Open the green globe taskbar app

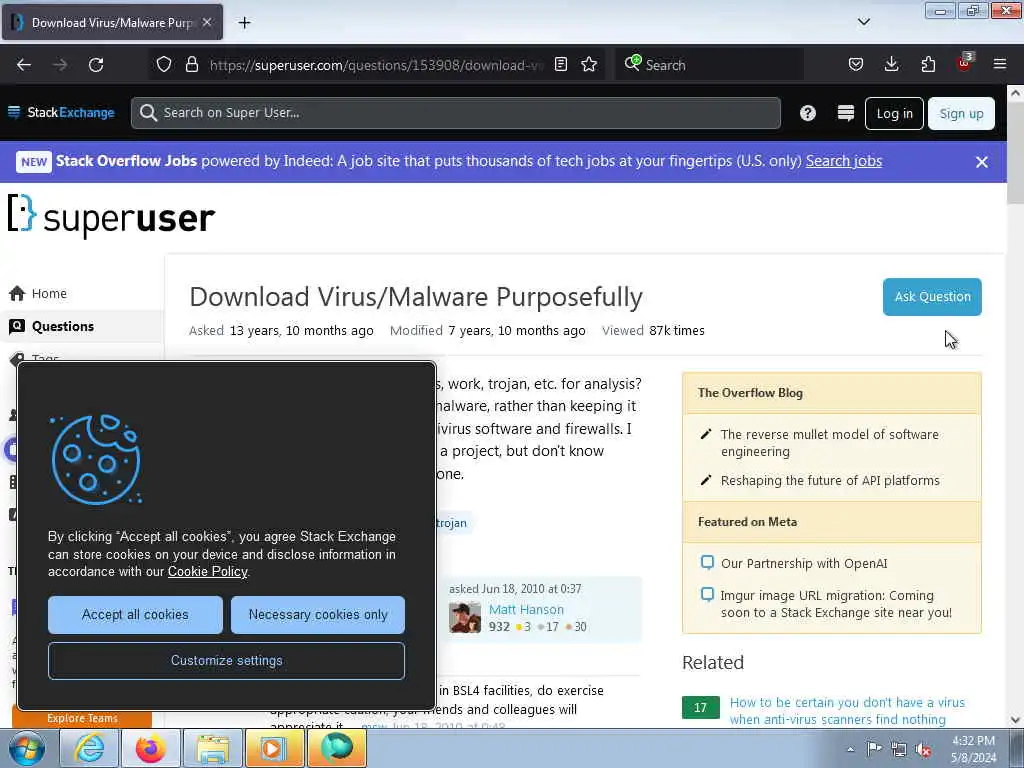pyautogui.click(x=336, y=748)
